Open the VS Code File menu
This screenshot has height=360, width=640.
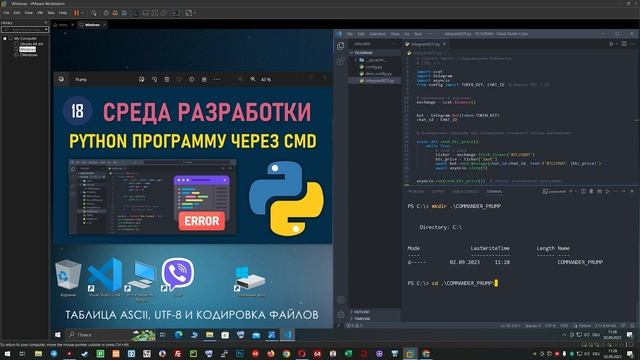coord(349,34)
